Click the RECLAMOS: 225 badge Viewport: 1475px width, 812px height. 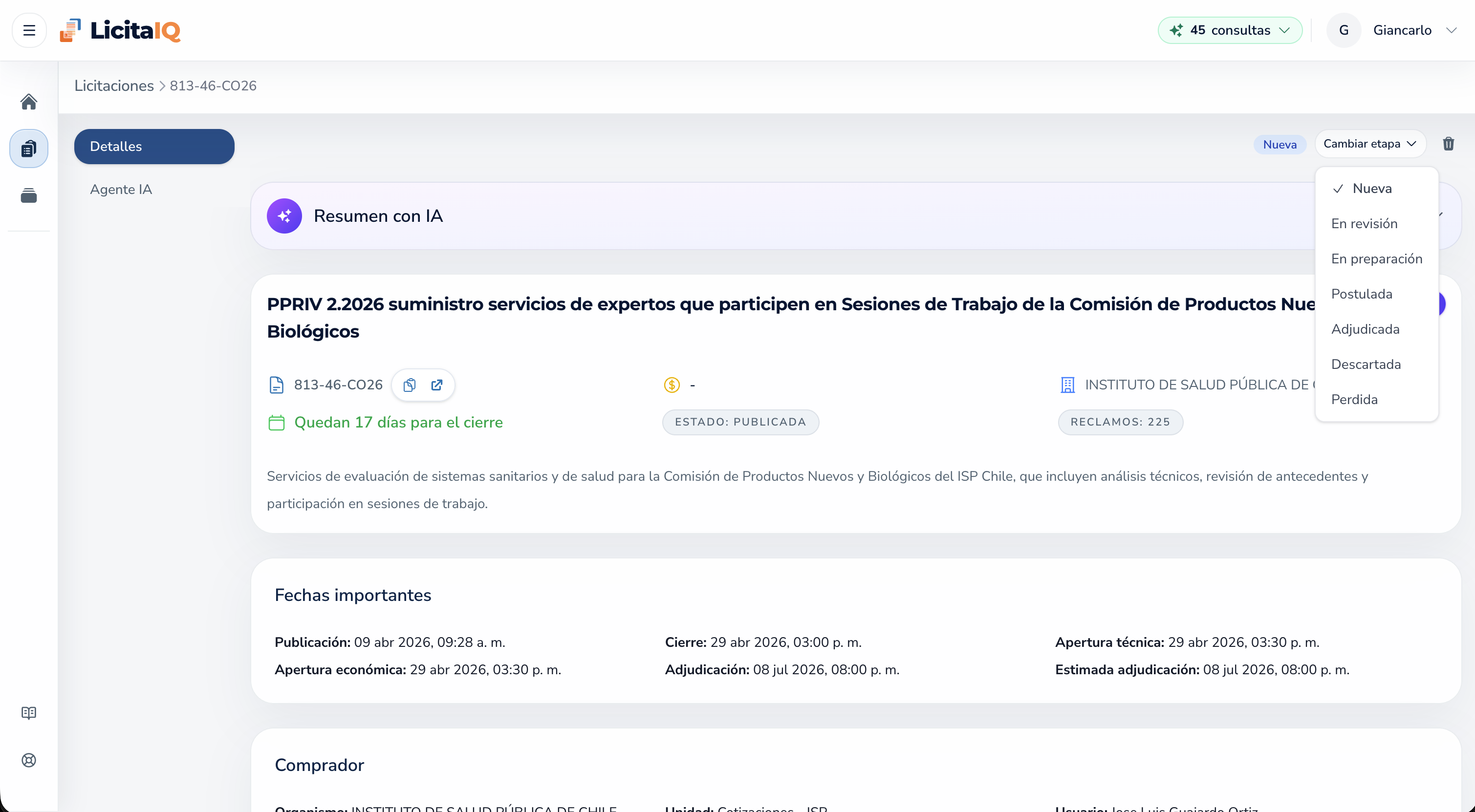pos(1120,422)
